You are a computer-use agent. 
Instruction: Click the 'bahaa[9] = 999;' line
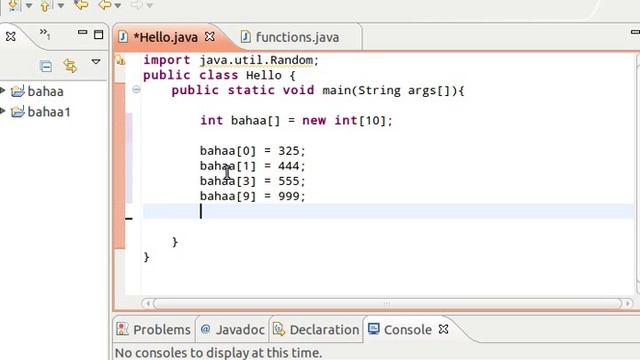click(x=252, y=196)
